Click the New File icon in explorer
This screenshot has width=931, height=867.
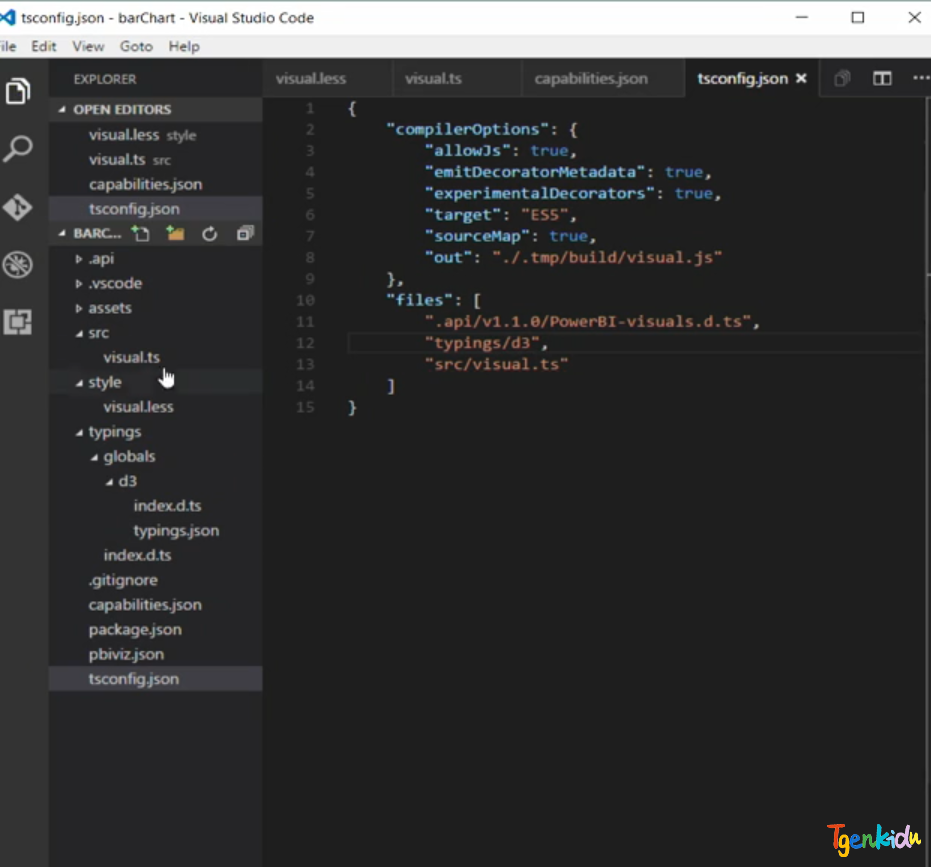click(141, 234)
